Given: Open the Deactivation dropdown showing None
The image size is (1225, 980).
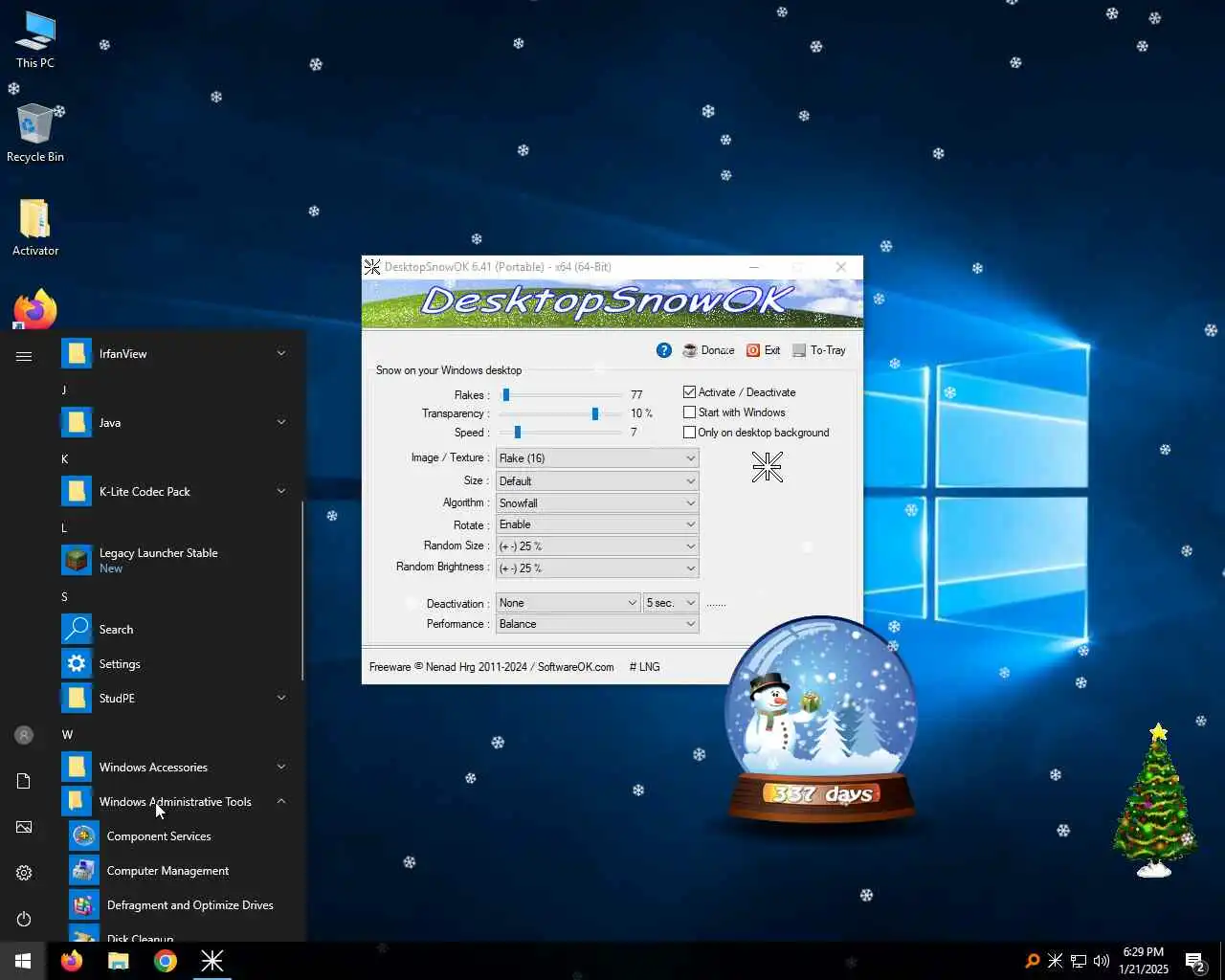Looking at the screenshot, I should tap(568, 603).
